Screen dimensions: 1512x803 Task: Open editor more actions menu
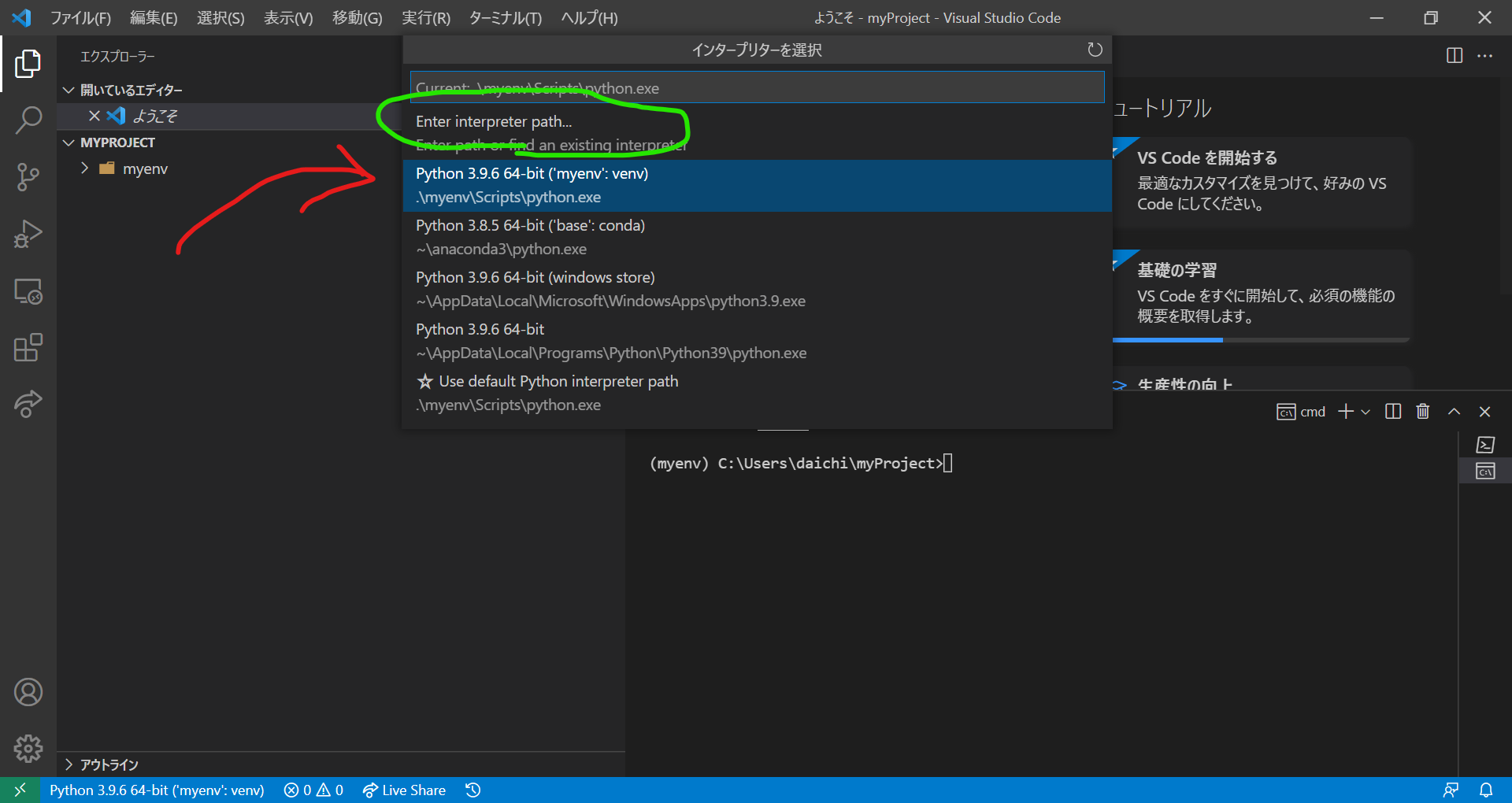1485,55
